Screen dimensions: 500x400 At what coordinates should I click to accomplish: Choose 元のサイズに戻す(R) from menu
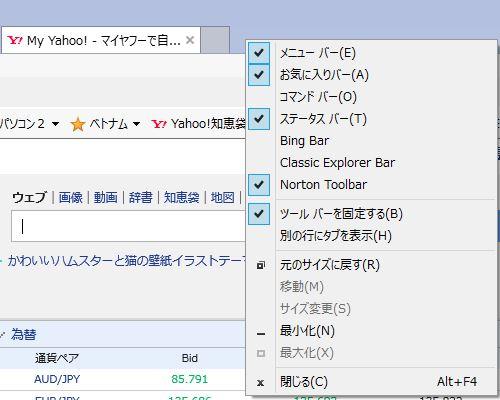pos(371,265)
